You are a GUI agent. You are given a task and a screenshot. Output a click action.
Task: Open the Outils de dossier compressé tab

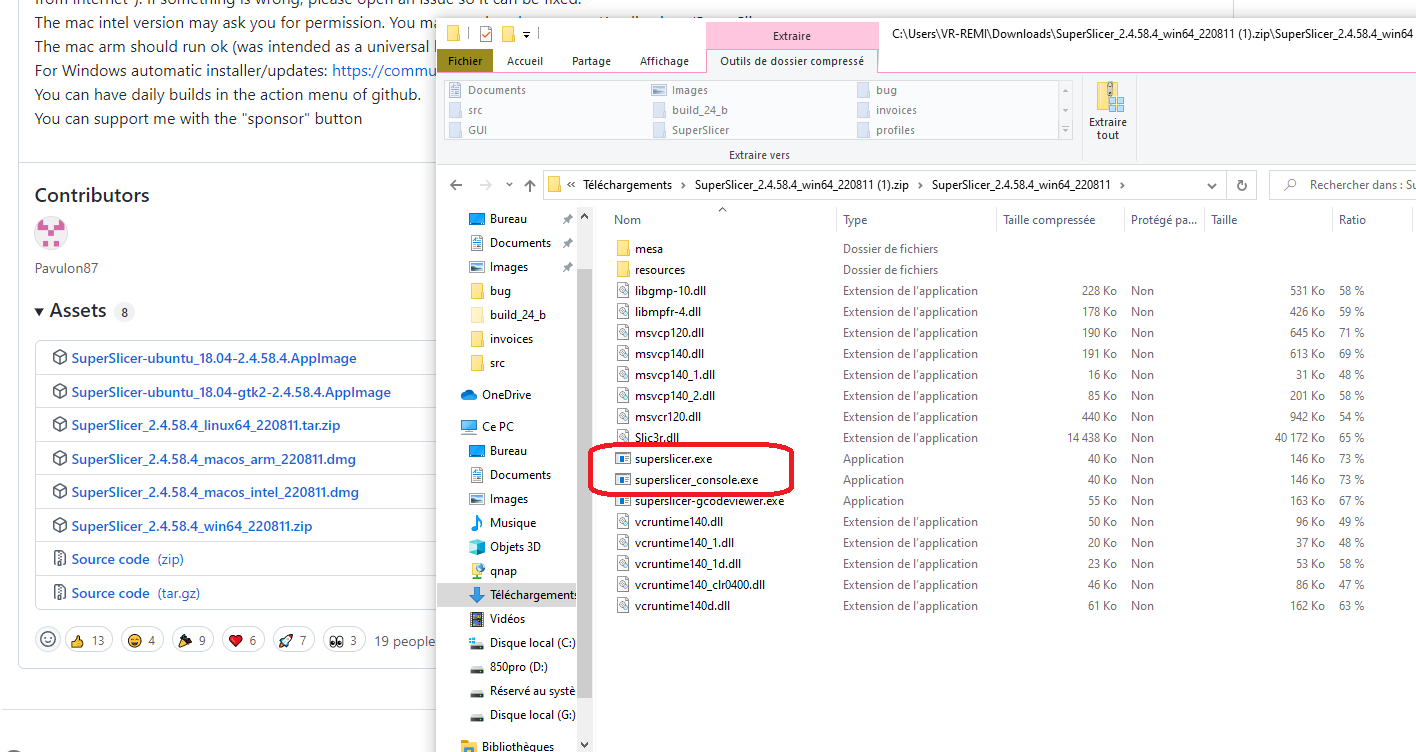pos(792,60)
